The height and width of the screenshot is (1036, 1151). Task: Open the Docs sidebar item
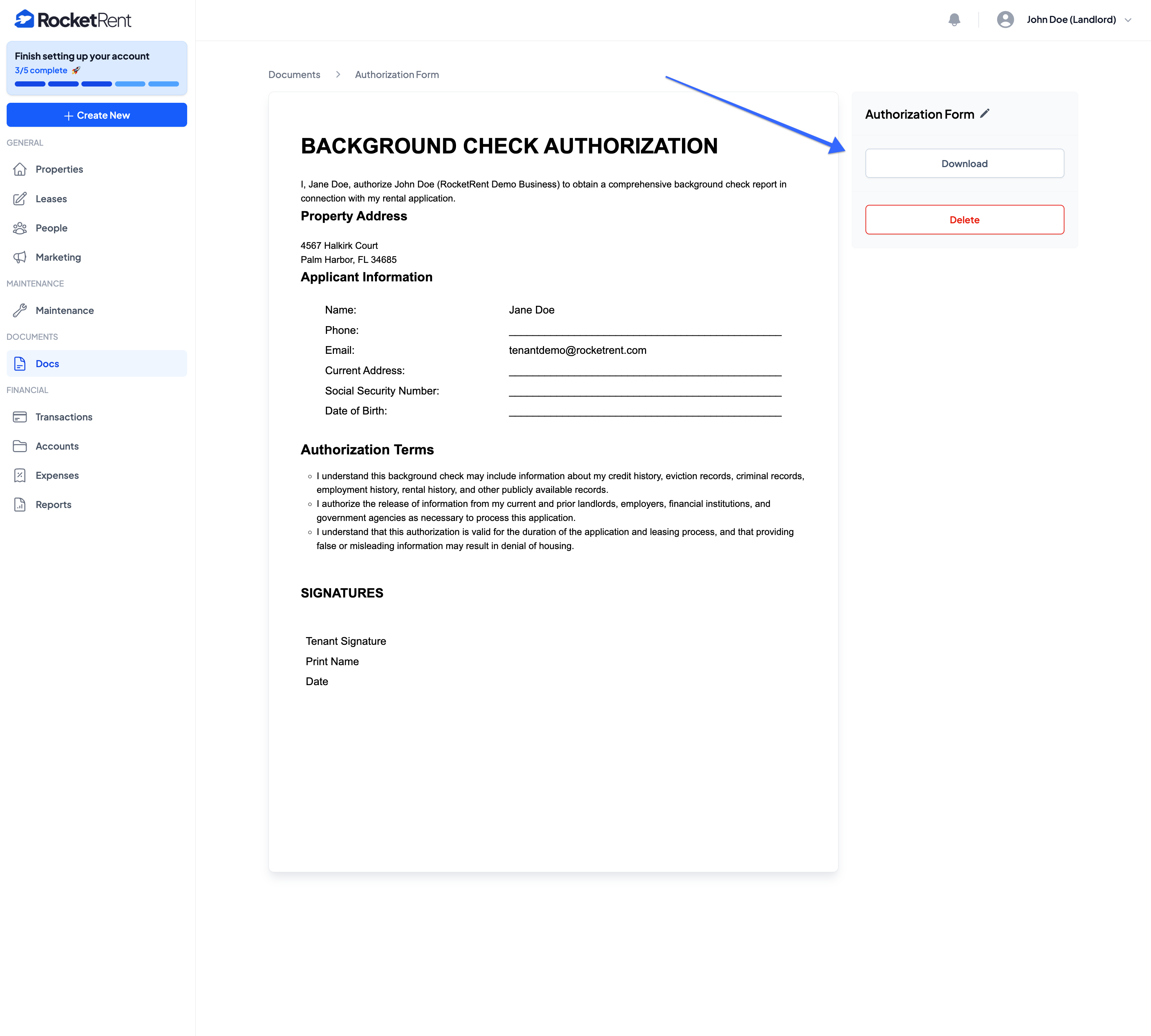47,364
